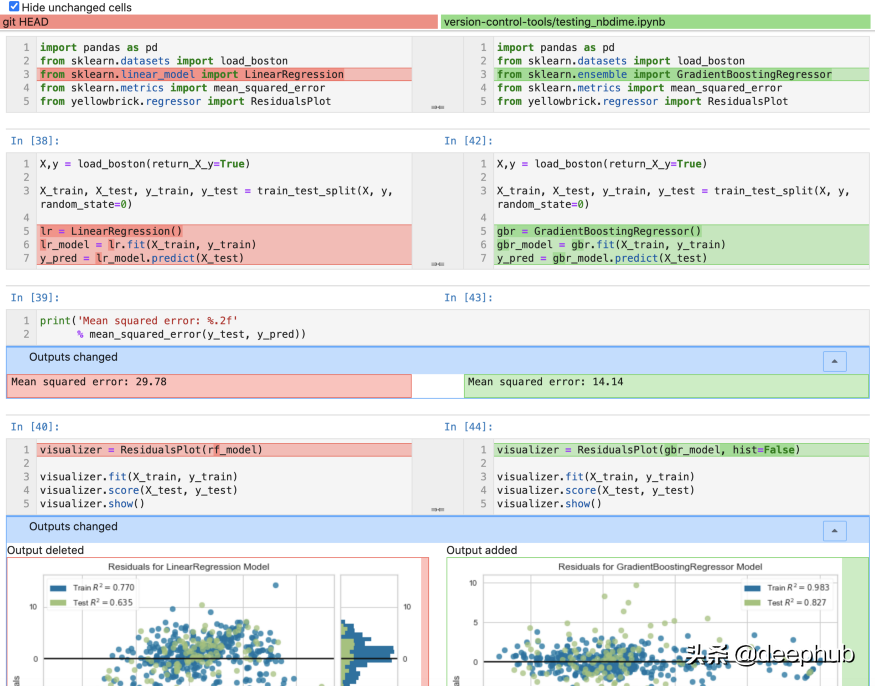875x686 pixels.
Task: Click the train_test_split line in right pane
Action: point(673,197)
